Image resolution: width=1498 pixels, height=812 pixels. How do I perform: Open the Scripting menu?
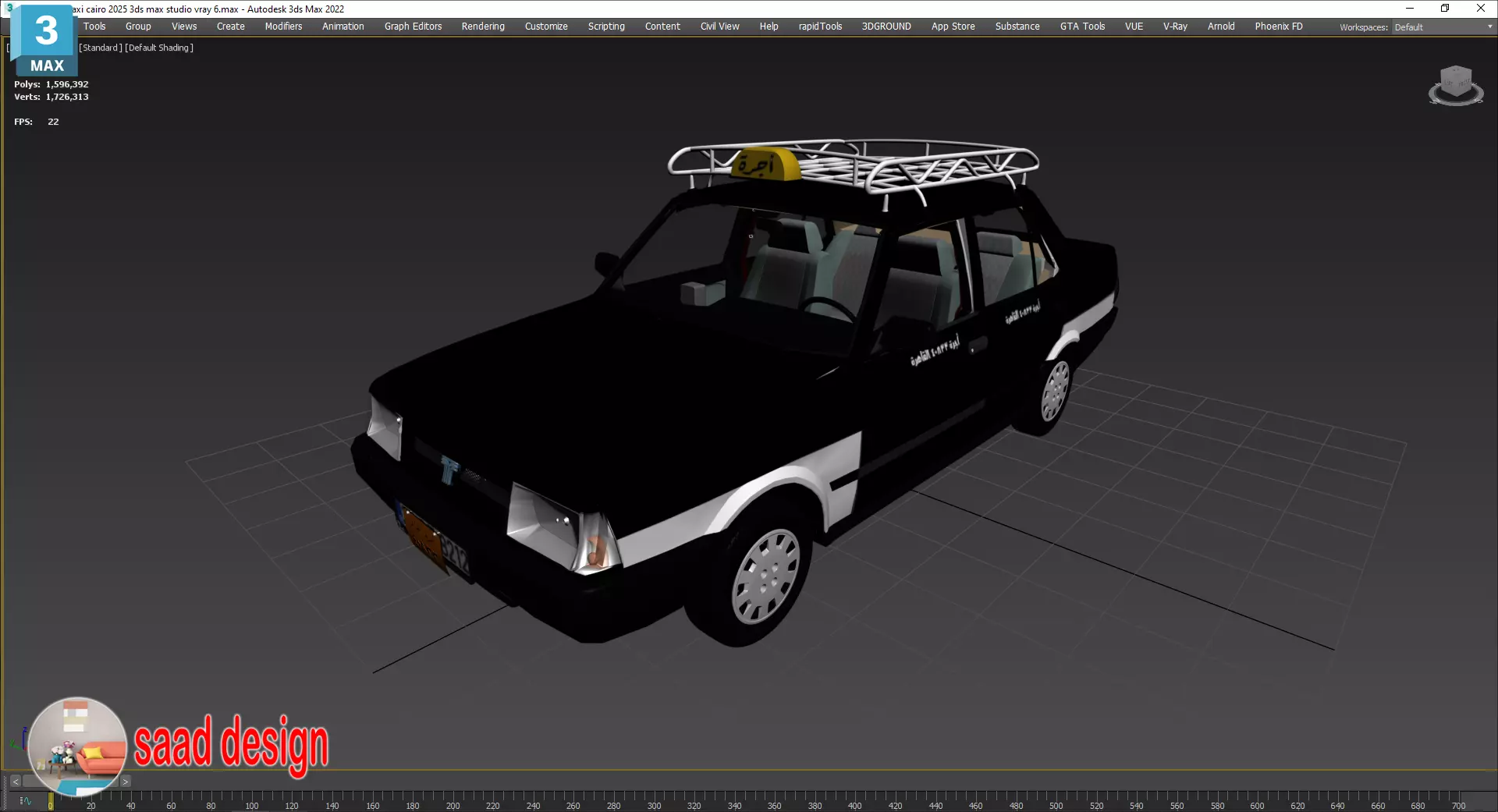[x=606, y=27]
